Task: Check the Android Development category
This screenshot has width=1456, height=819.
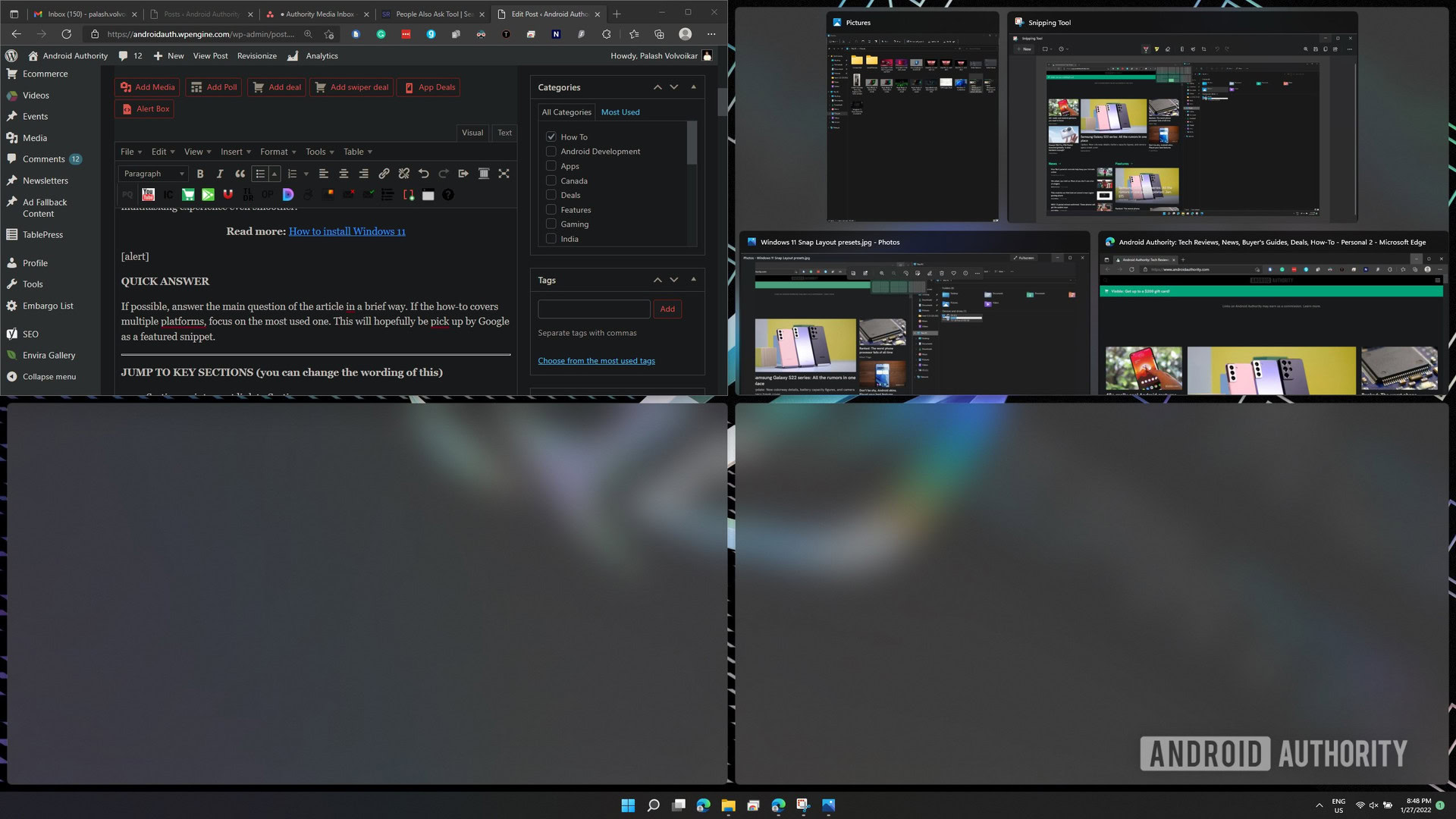Action: coord(551,152)
